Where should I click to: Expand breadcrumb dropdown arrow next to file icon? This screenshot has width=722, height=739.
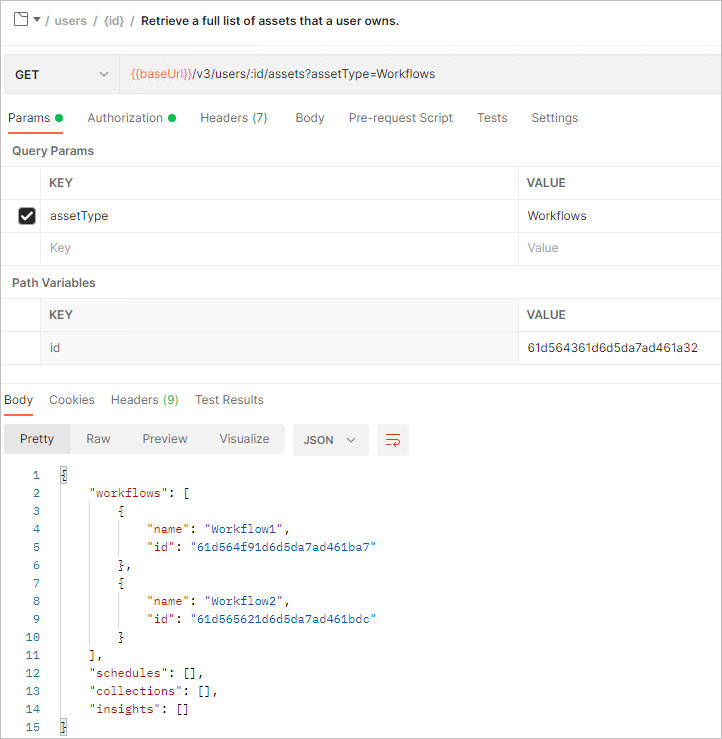tap(37, 20)
